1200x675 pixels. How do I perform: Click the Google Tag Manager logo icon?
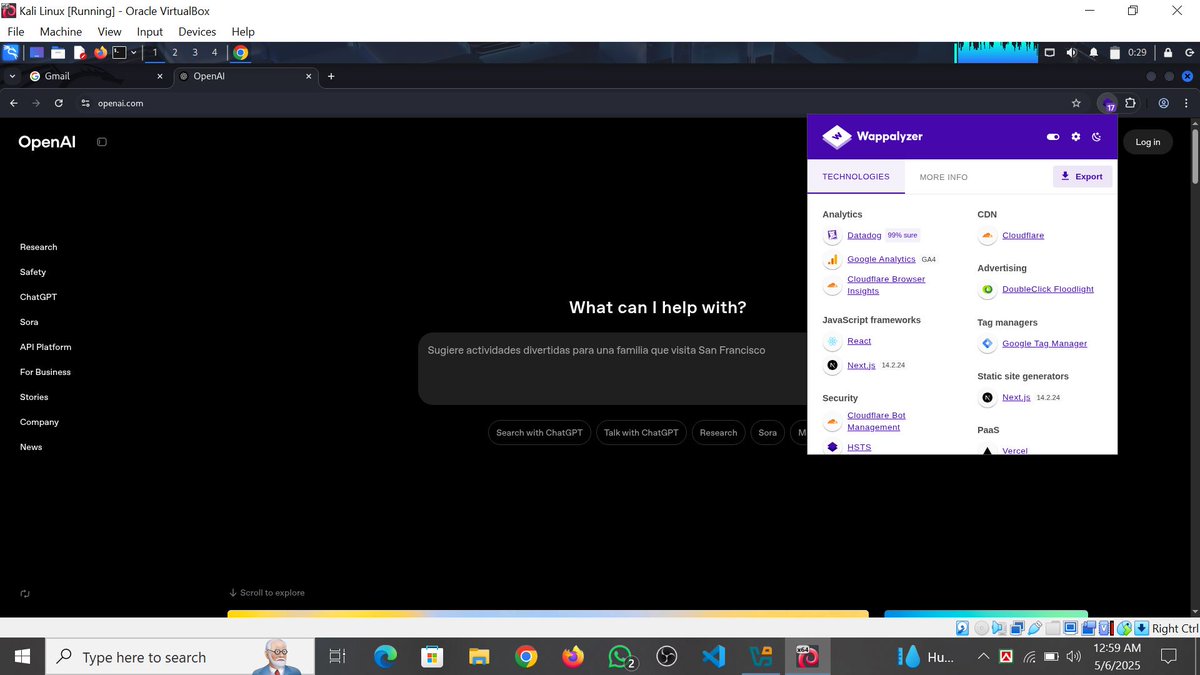point(987,343)
